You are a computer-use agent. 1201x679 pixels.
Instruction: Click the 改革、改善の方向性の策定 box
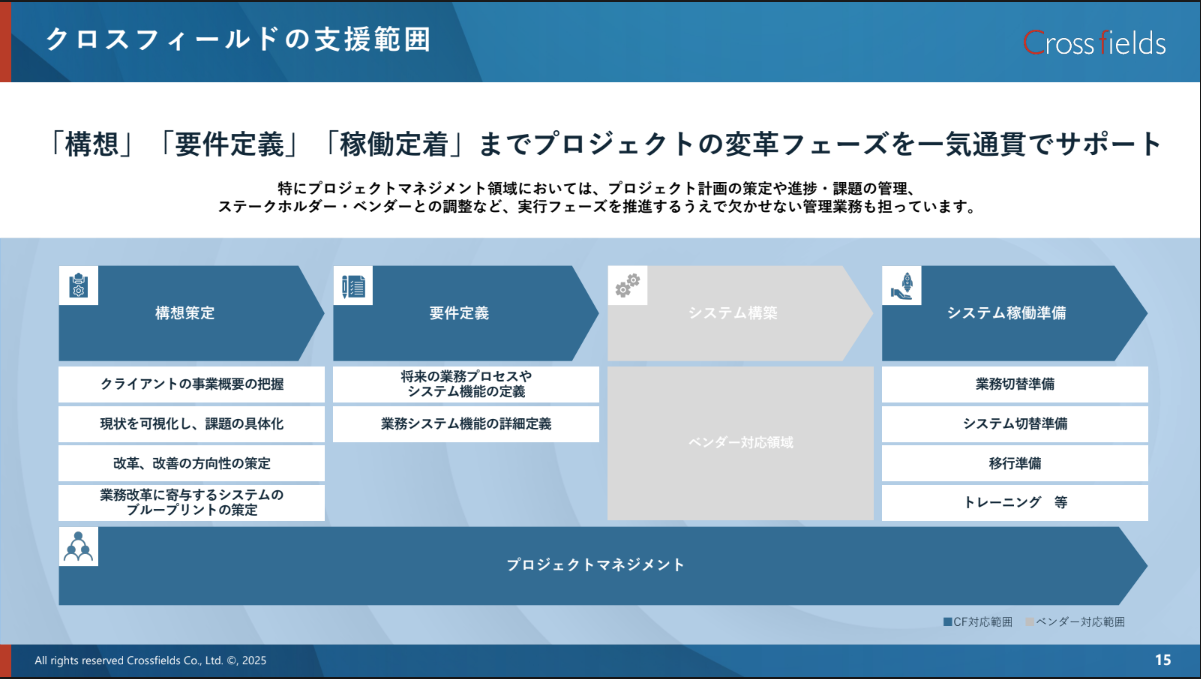point(192,463)
